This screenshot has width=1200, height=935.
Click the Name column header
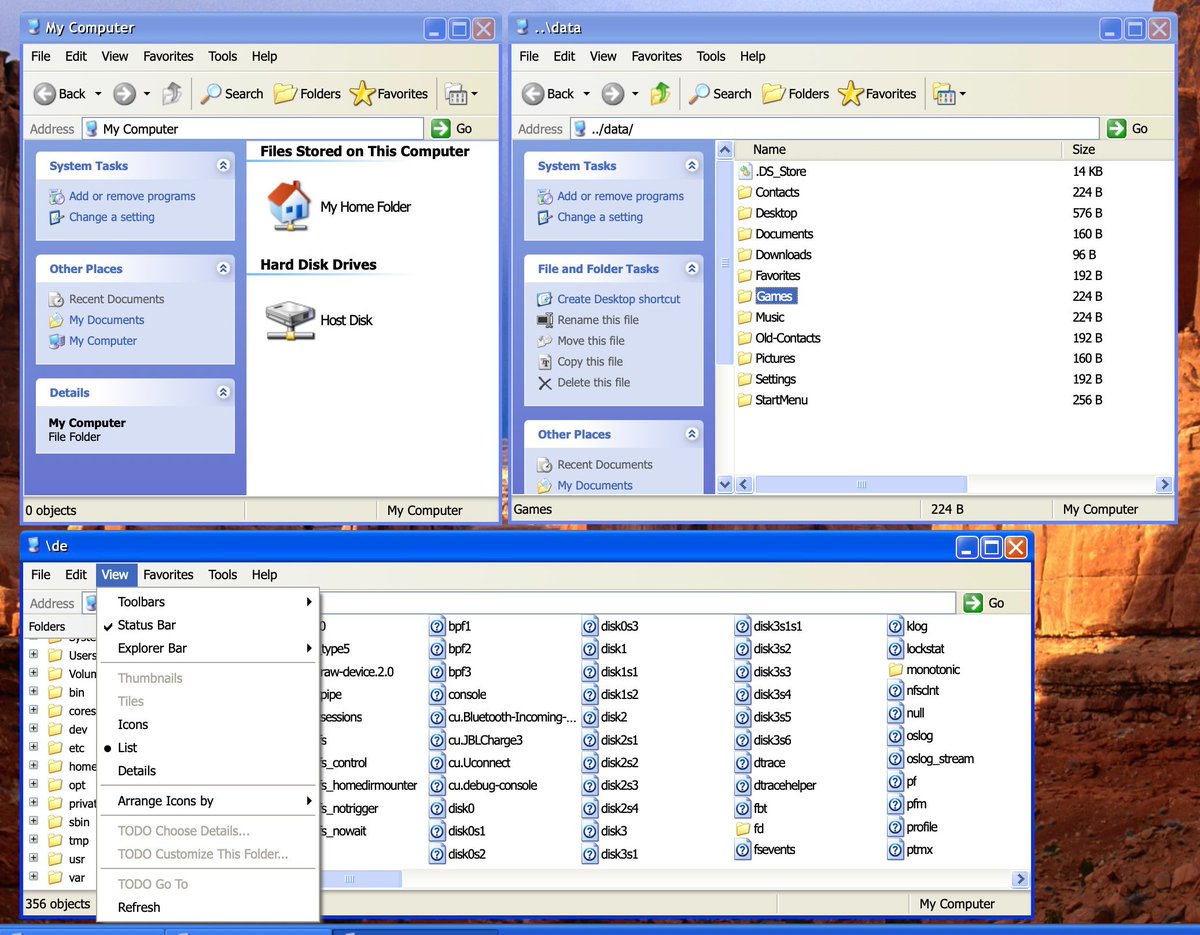898,149
